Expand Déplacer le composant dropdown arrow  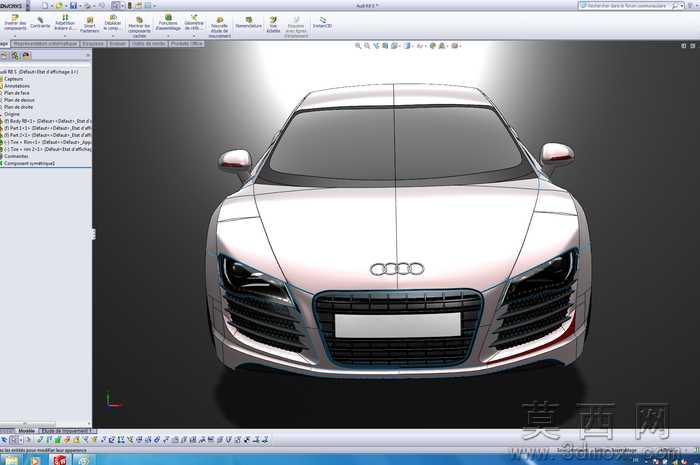112,36
